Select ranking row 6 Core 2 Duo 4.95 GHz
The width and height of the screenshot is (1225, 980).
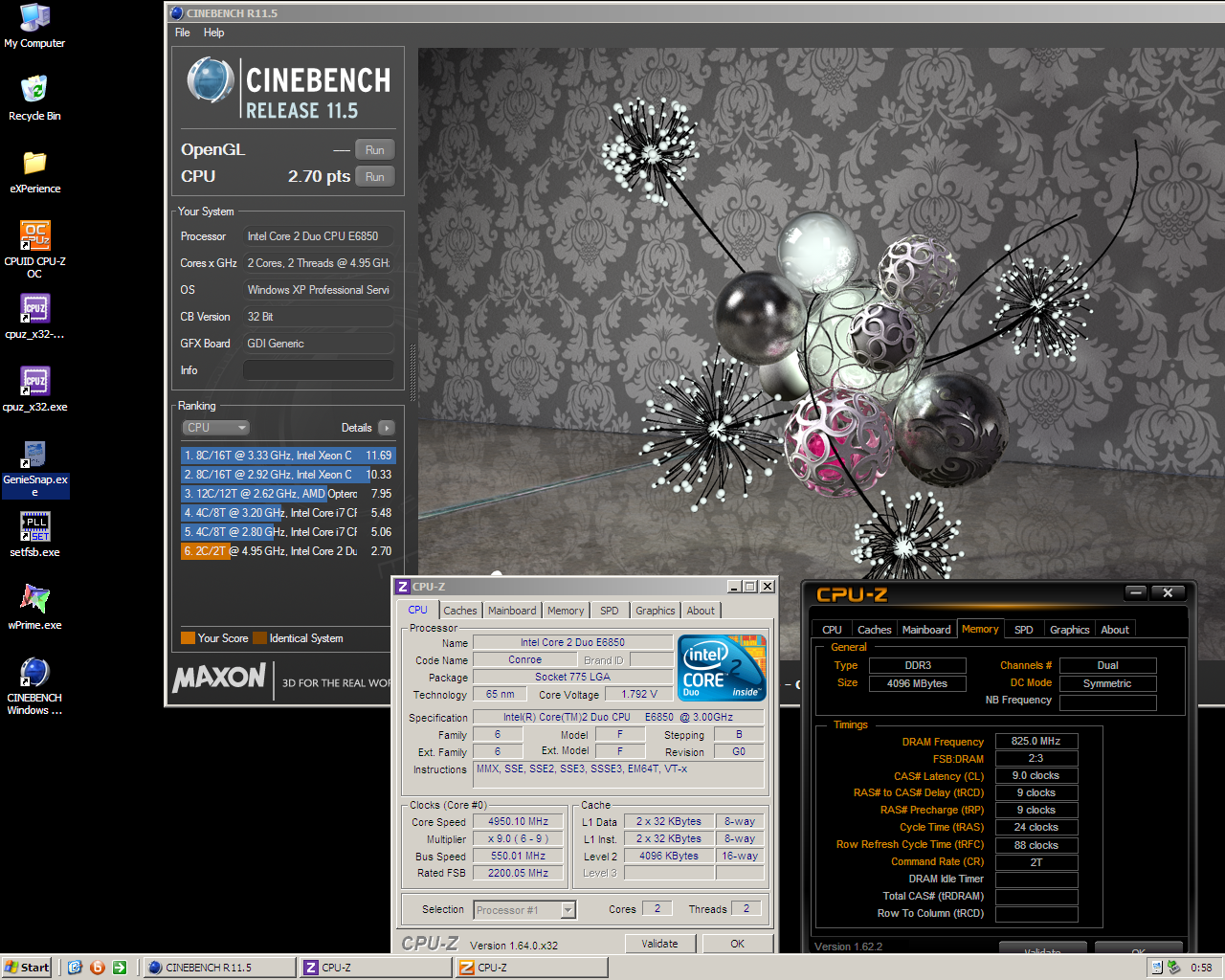pos(287,551)
